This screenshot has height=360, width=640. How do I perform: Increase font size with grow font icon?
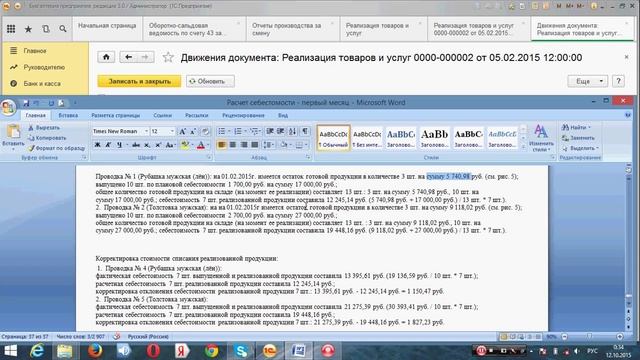[x=182, y=131]
